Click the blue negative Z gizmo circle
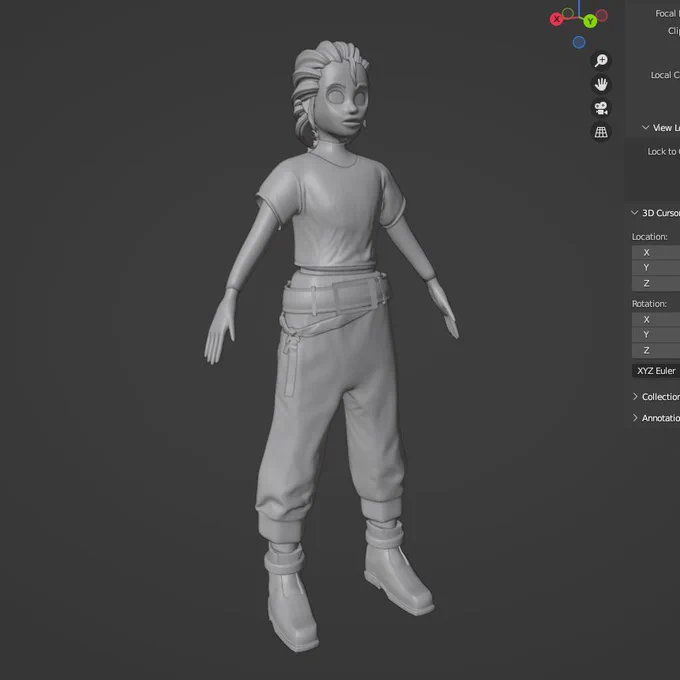 click(579, 42)
